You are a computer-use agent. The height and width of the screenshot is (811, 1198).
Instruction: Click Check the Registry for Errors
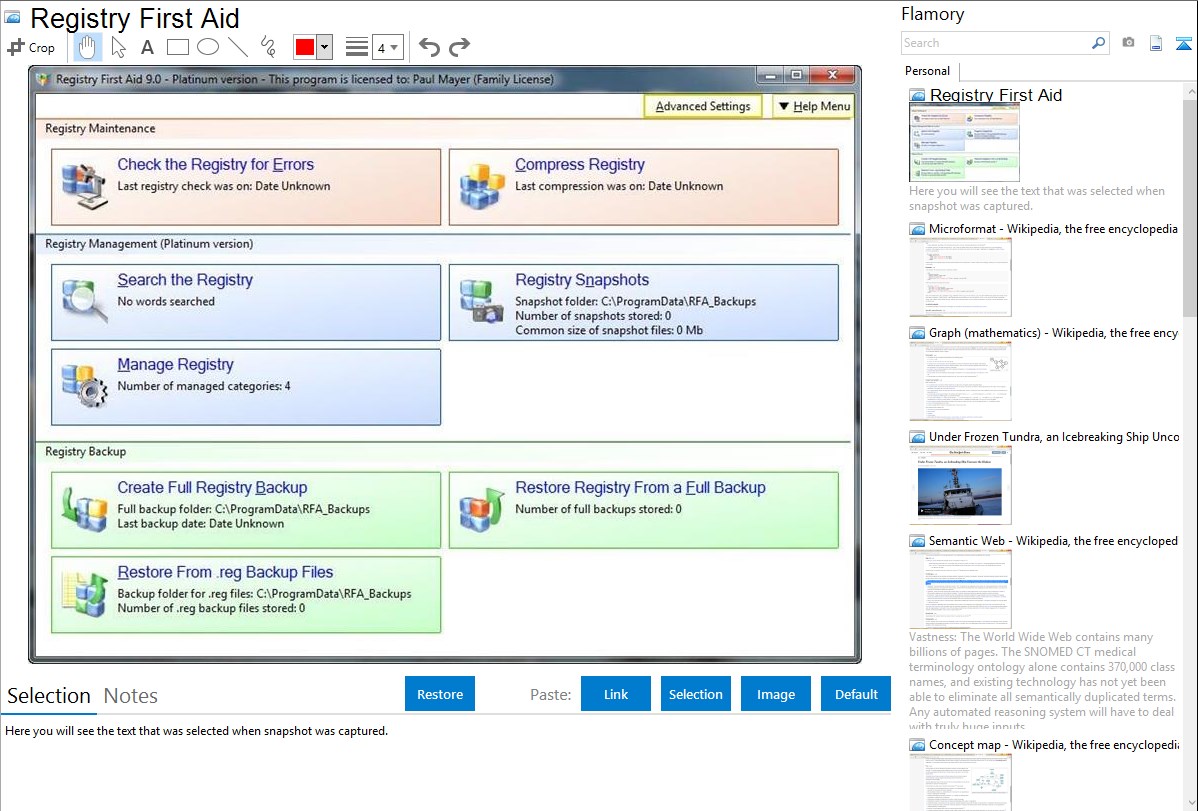(x=215, y=164)
